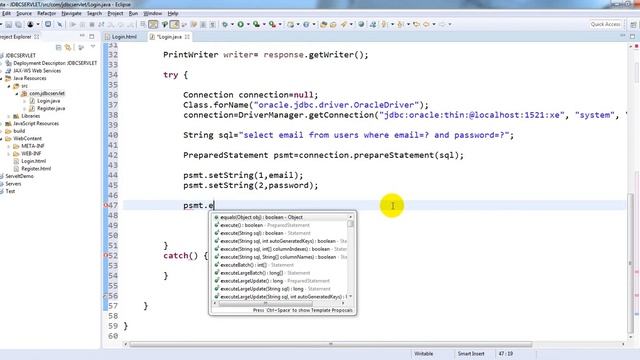The width and height of the screenshot is (640, 360).
Task: Select executeLargeBatch() : long[] proposal
Action: pyautogui.click(x=281, y=273)
